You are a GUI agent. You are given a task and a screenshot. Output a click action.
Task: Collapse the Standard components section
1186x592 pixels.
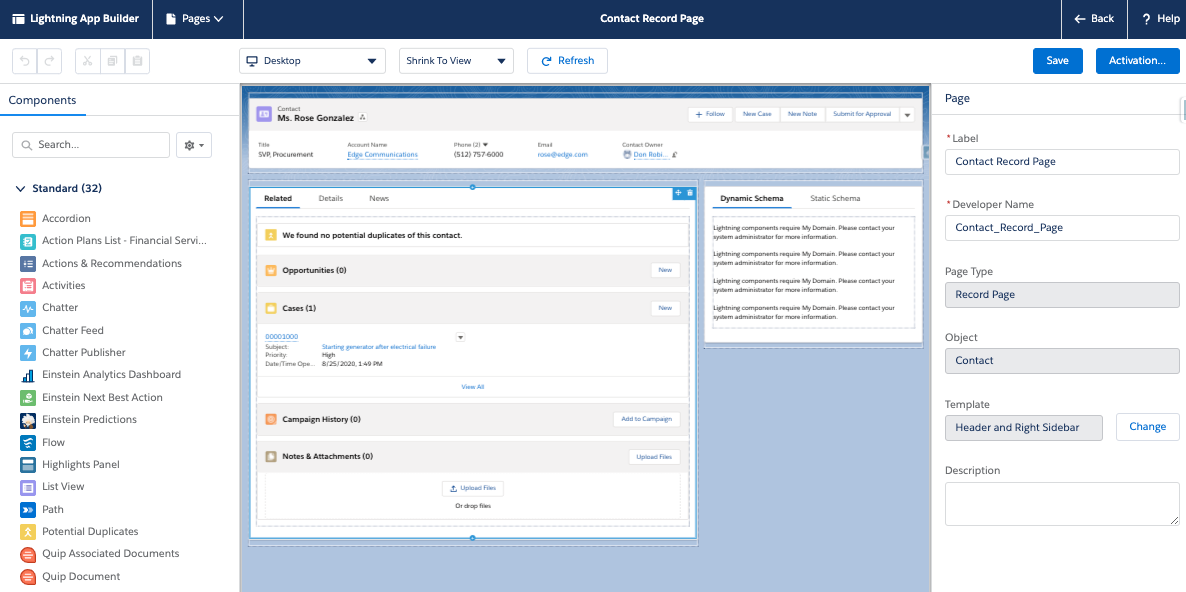pyautogui.click(x=22, y=189)
